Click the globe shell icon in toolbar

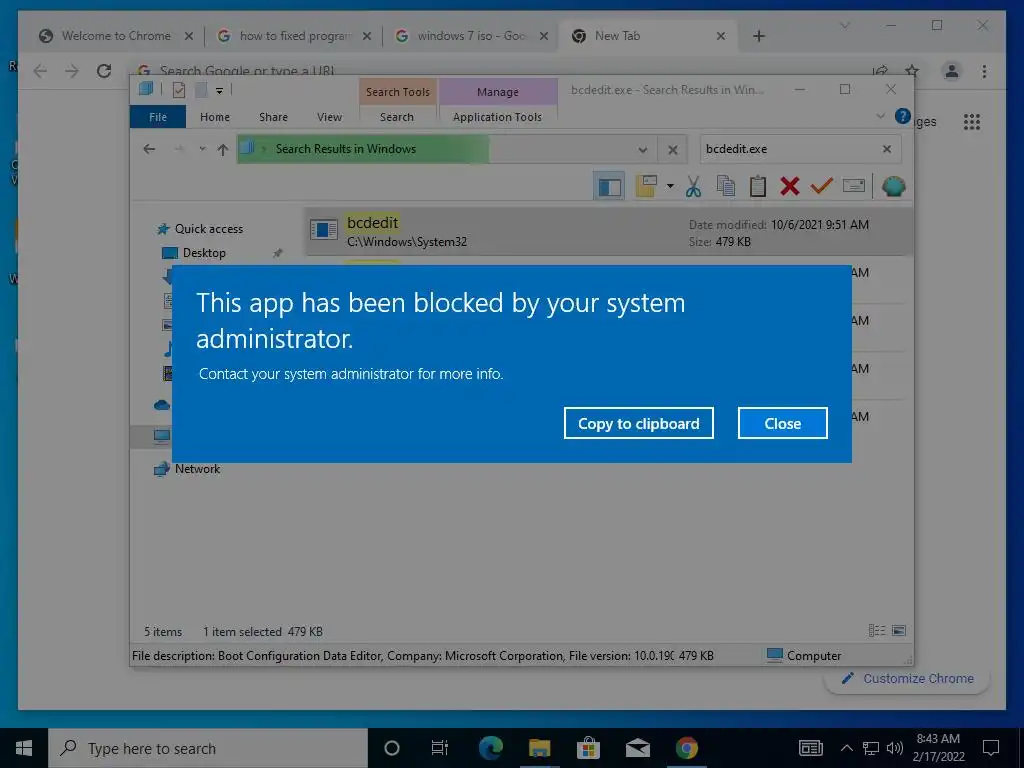click(x=893, y=187)
